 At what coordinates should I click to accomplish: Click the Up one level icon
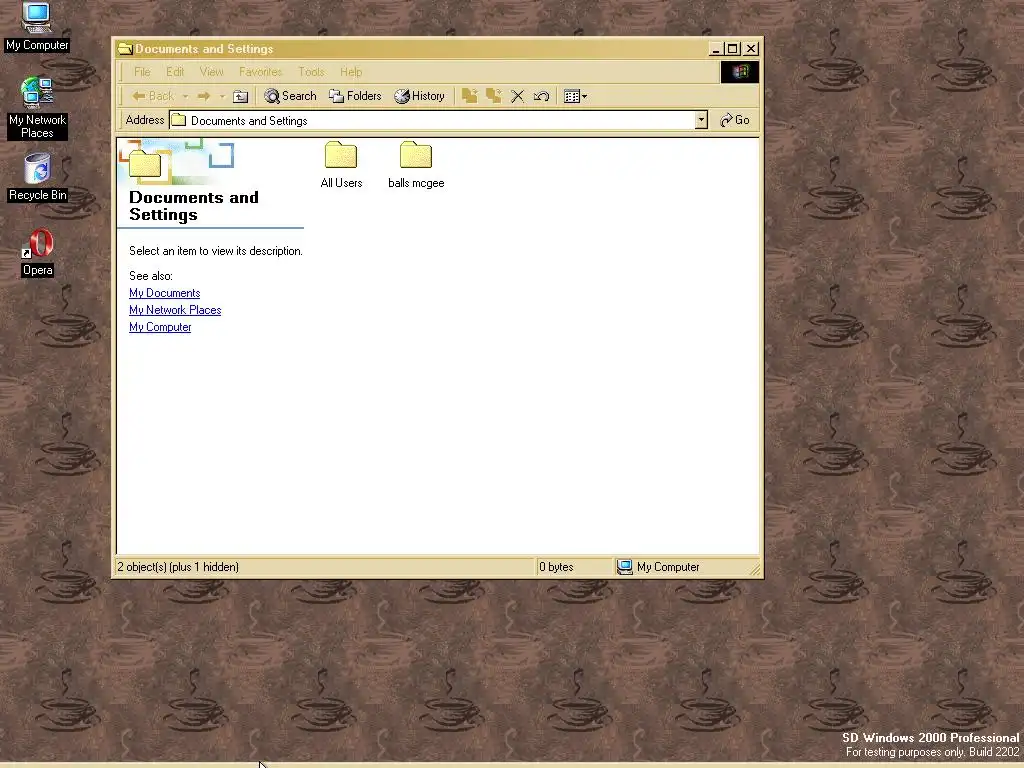point(240,96)
